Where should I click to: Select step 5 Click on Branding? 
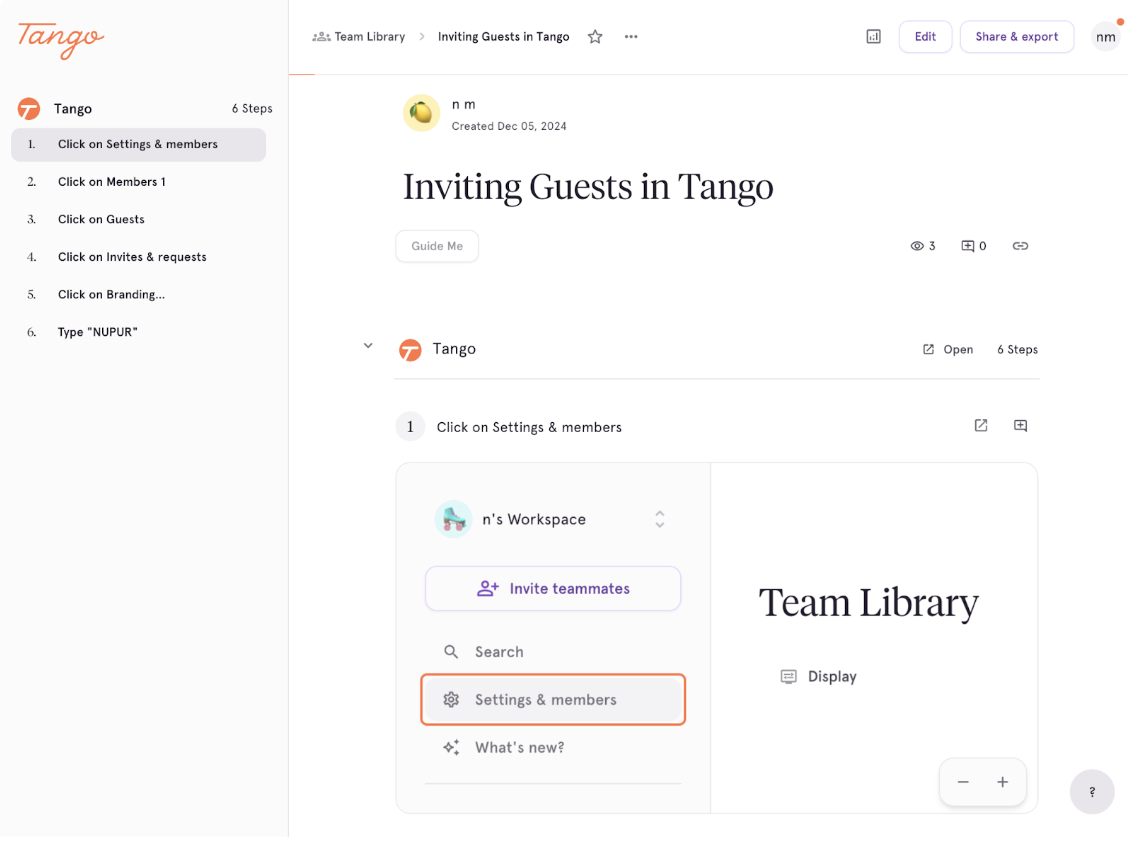139,295
